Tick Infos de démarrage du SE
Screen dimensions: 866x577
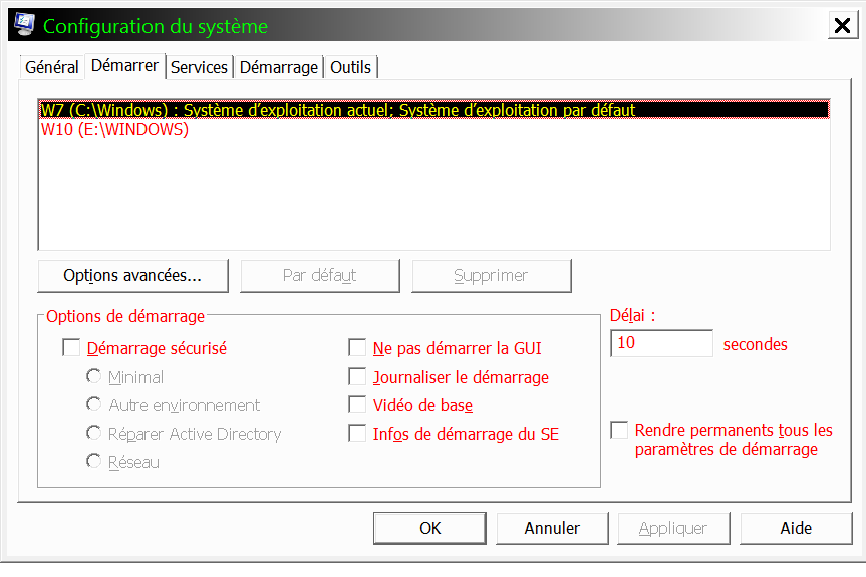[x=357, y=433]
